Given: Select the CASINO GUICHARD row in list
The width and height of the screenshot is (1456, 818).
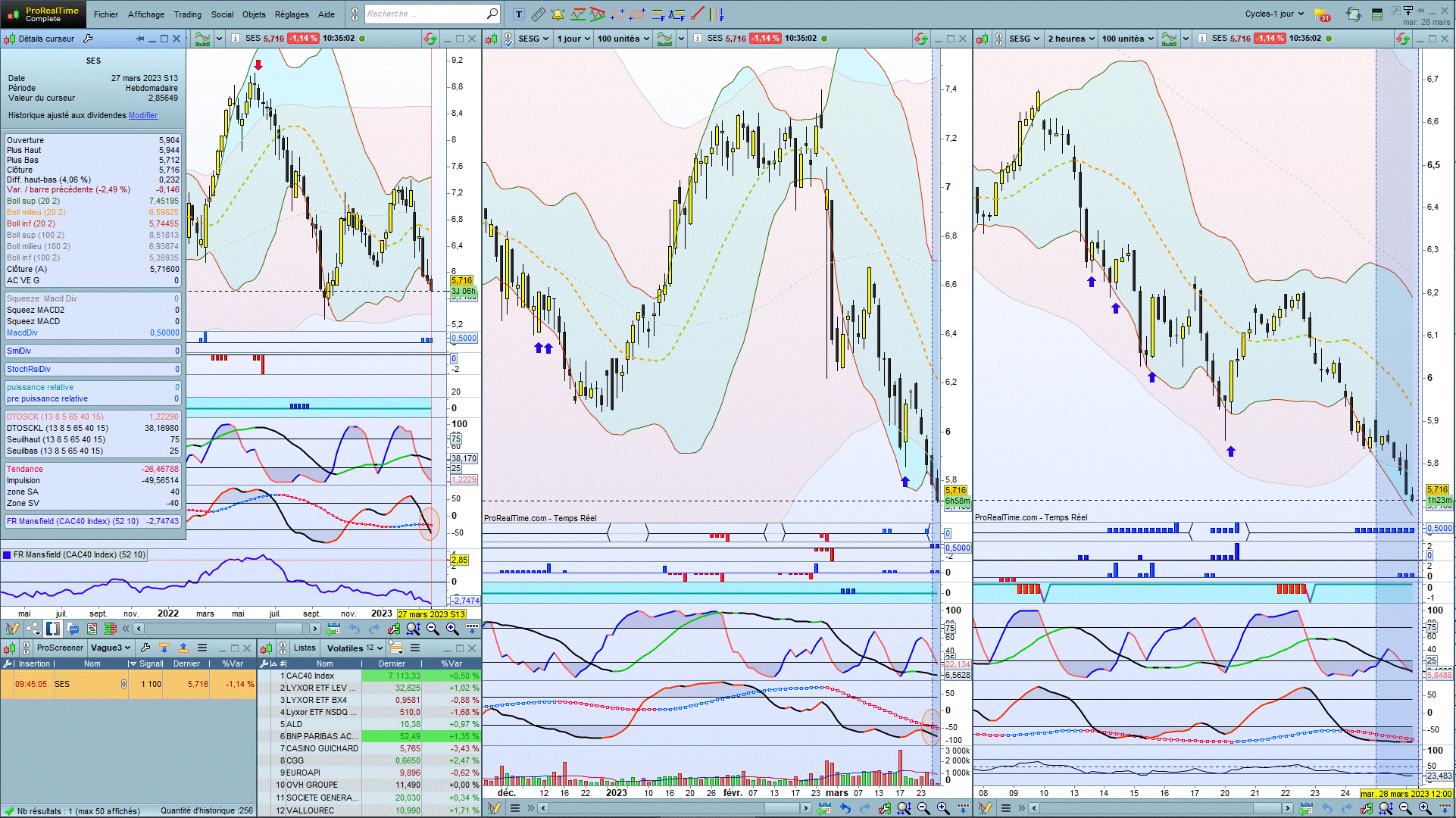Looking at the screenshot, I should pyautogui.click(x=322, y=748).
